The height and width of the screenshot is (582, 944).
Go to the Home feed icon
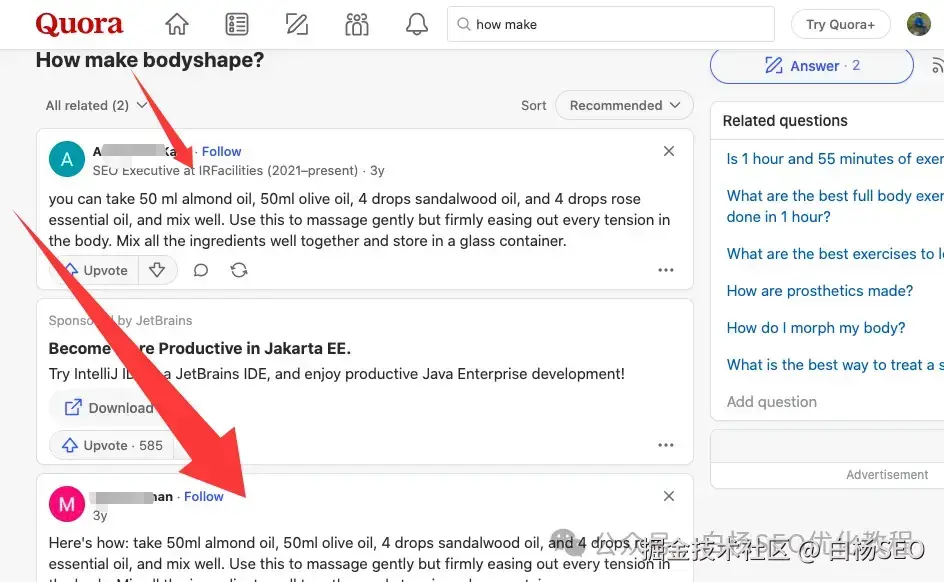[x=177, y=24]
